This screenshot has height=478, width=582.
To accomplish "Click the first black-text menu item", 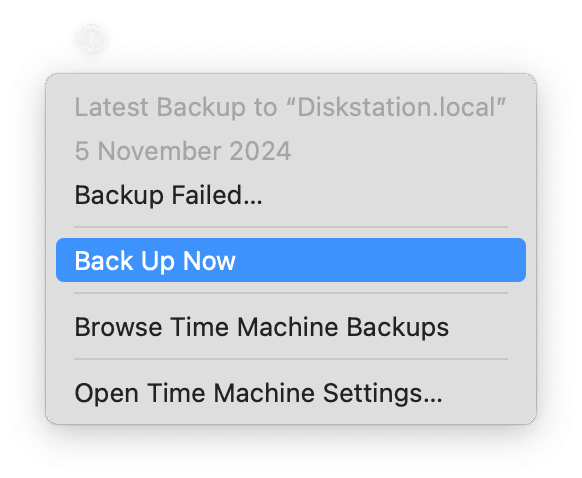I will (169, 195).
